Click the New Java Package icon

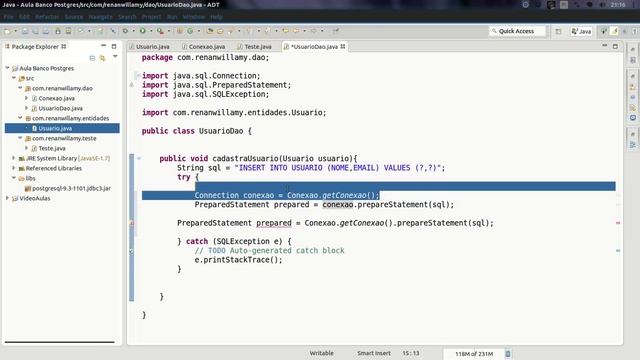180,31
